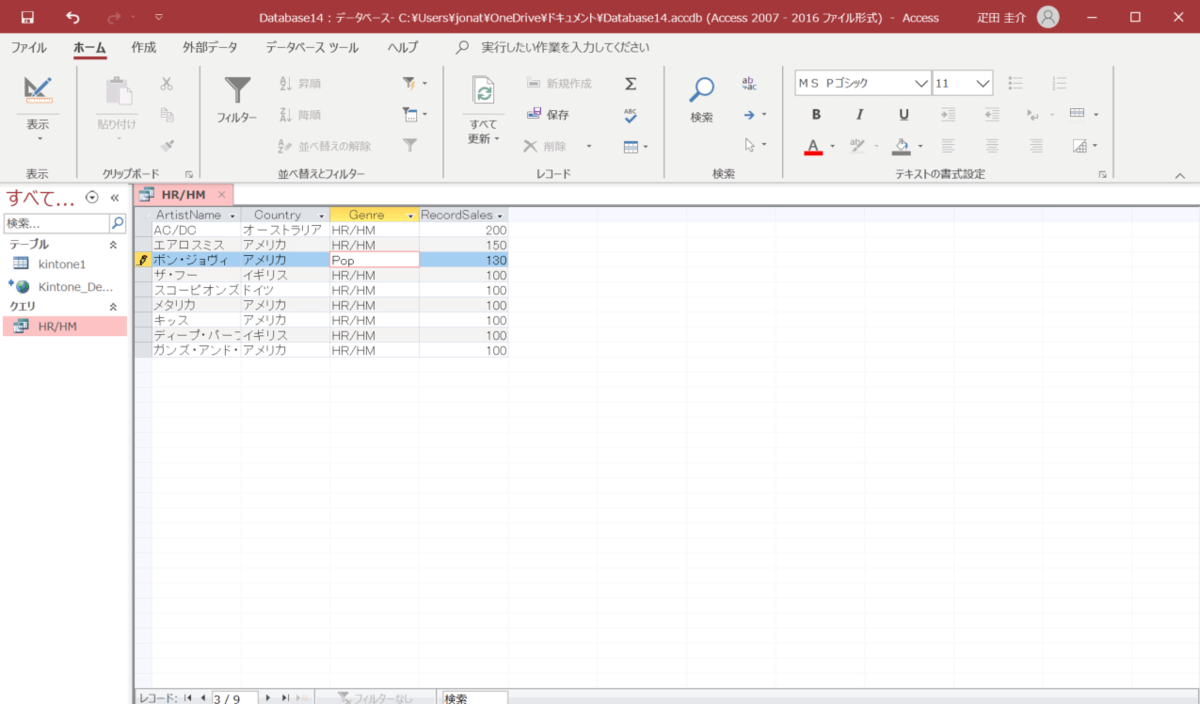Open the 検索 magnifier find tool

pos(702,90)
